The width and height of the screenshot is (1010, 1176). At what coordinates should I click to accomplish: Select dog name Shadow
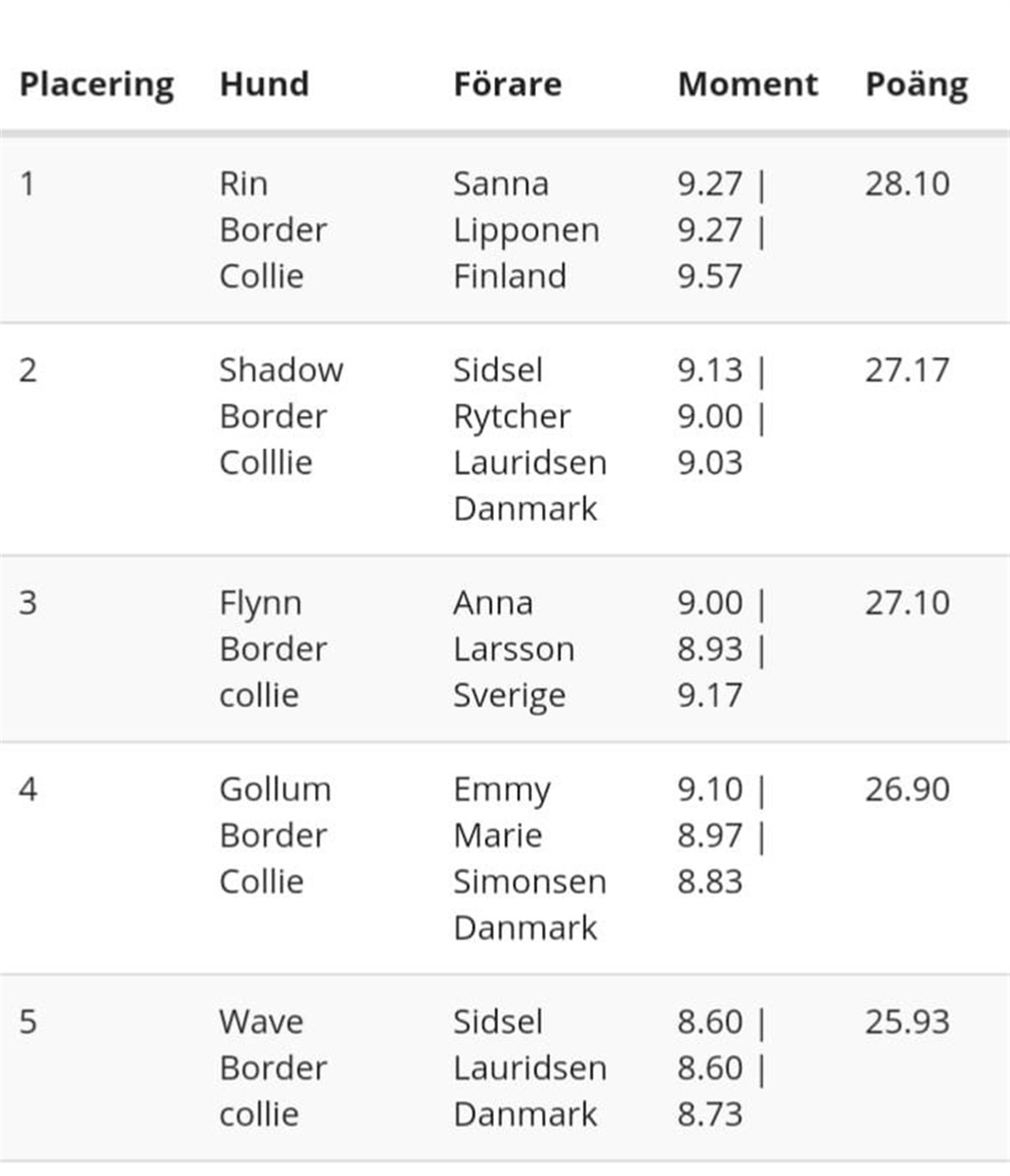(281, 370)
